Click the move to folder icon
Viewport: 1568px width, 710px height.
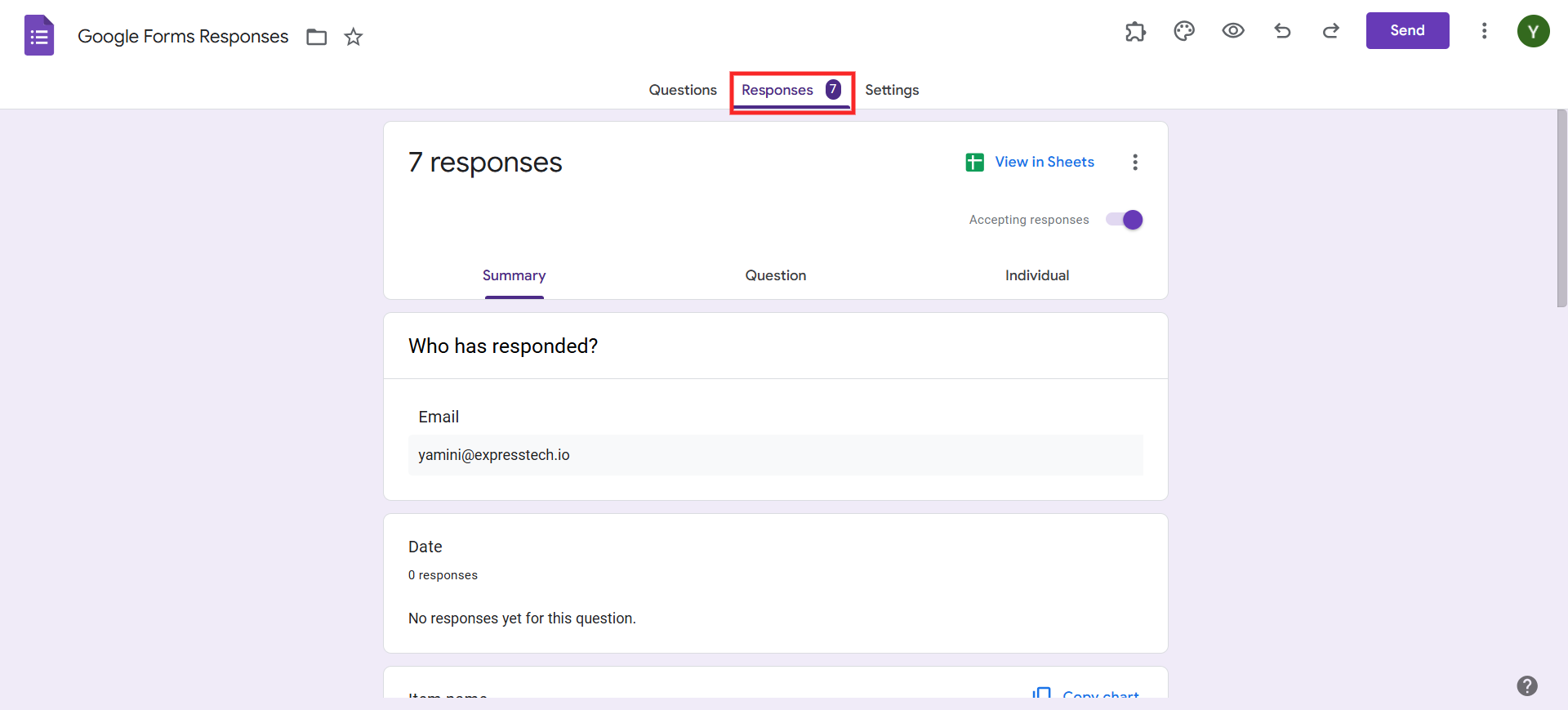click(316, 37)
